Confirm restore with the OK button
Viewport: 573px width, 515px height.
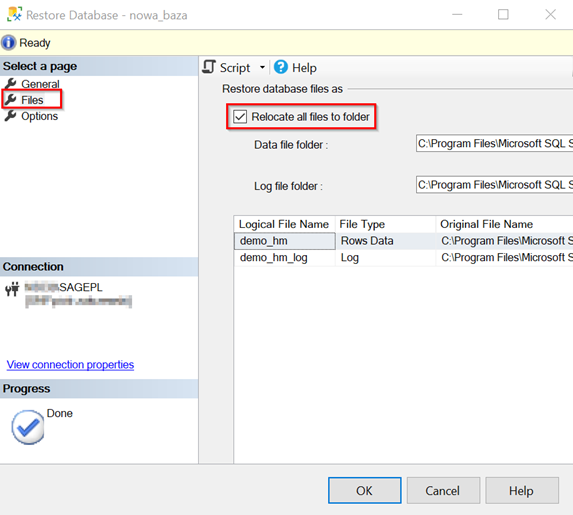coord(364,490)
